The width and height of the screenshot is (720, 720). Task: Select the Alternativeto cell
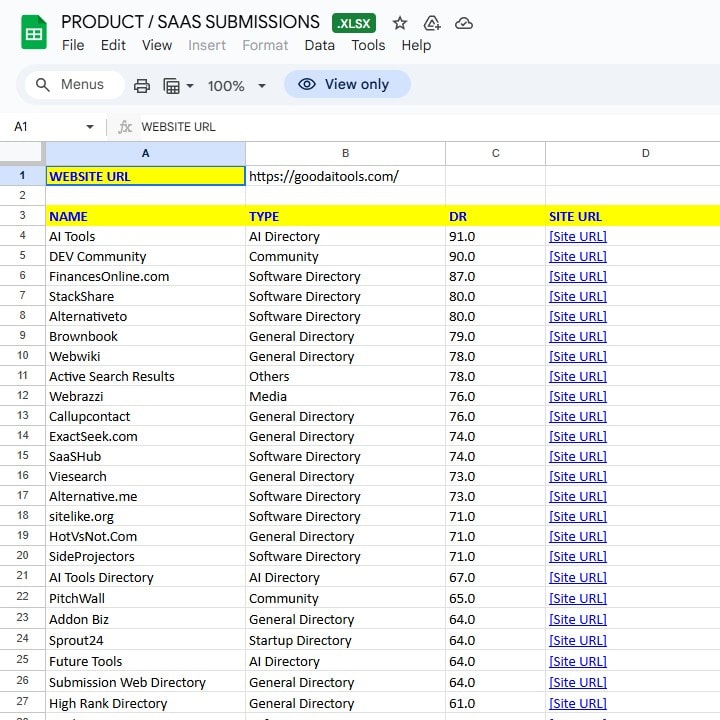pyautogui.click(x=146, y=316)
